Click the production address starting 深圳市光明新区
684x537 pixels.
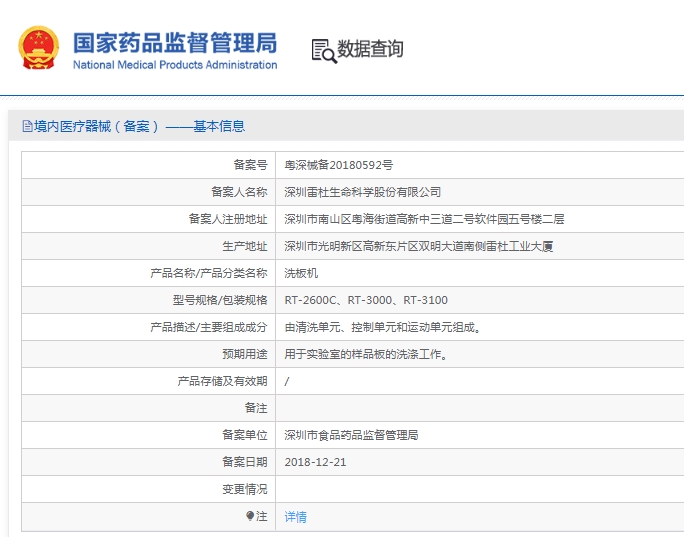click(x=419, y=246)
